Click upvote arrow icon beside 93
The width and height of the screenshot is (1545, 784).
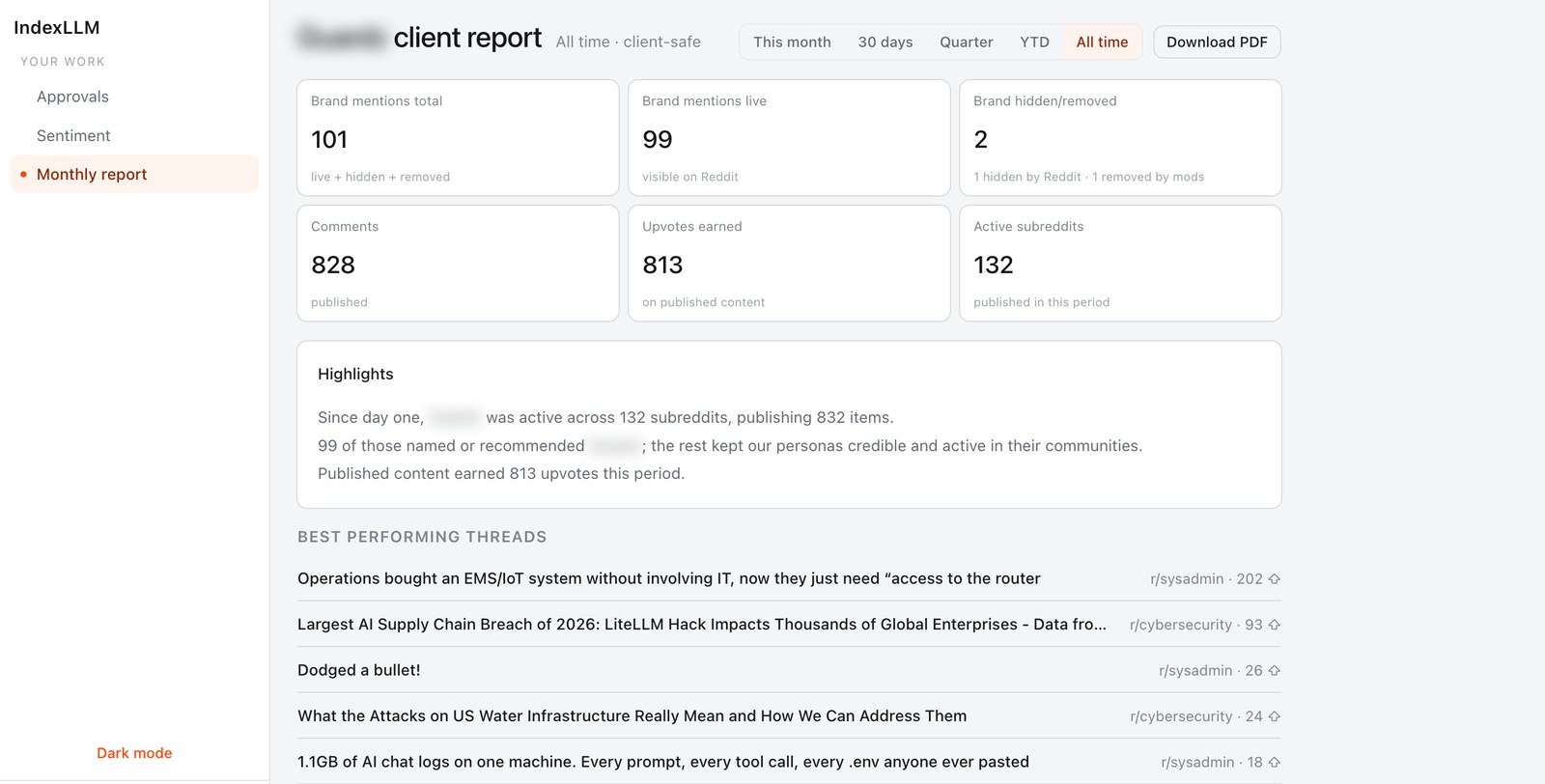pyautogui.click(x=1274, y=625)
